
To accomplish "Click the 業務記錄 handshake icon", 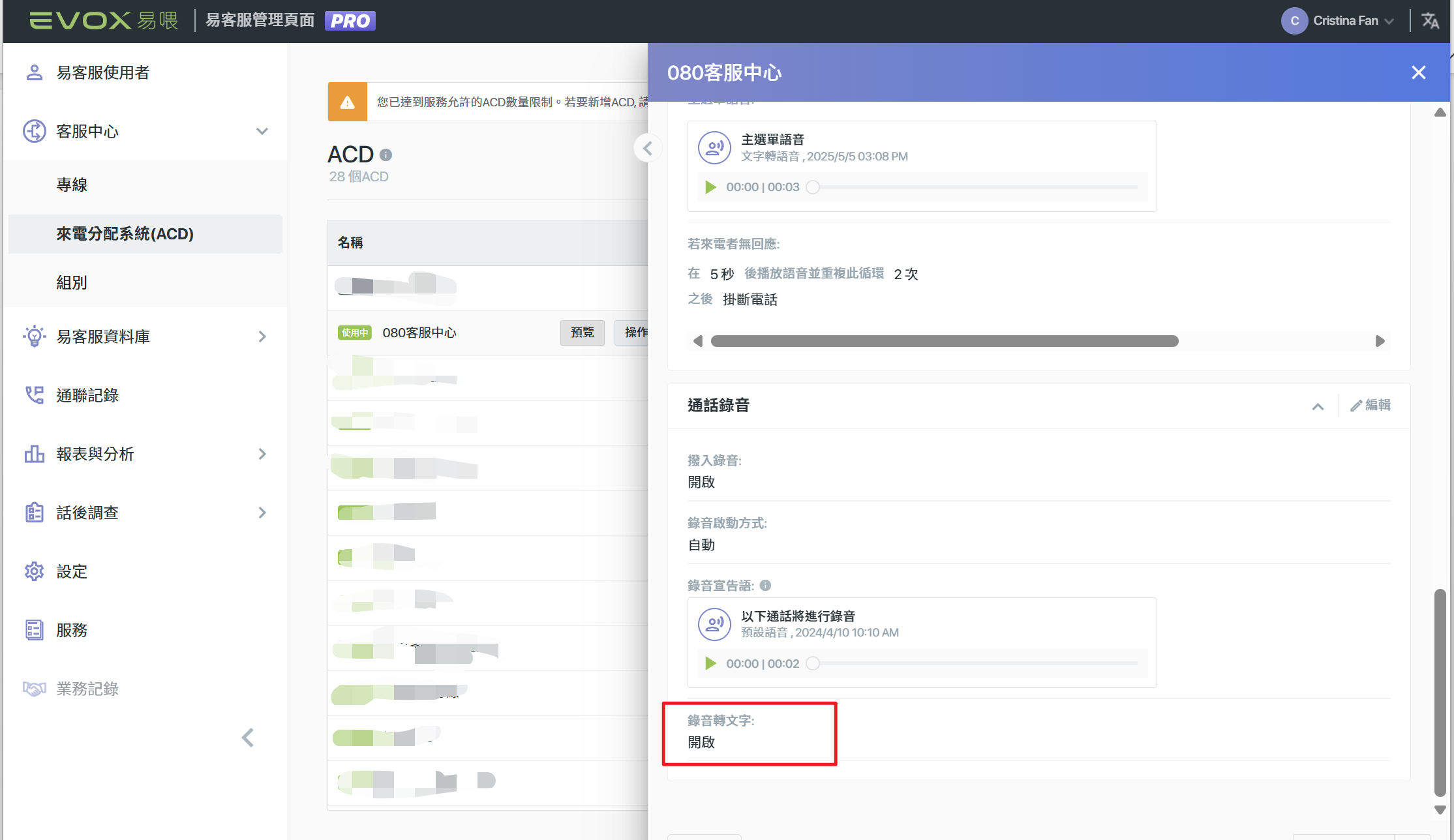I will [x=34, y=689].
